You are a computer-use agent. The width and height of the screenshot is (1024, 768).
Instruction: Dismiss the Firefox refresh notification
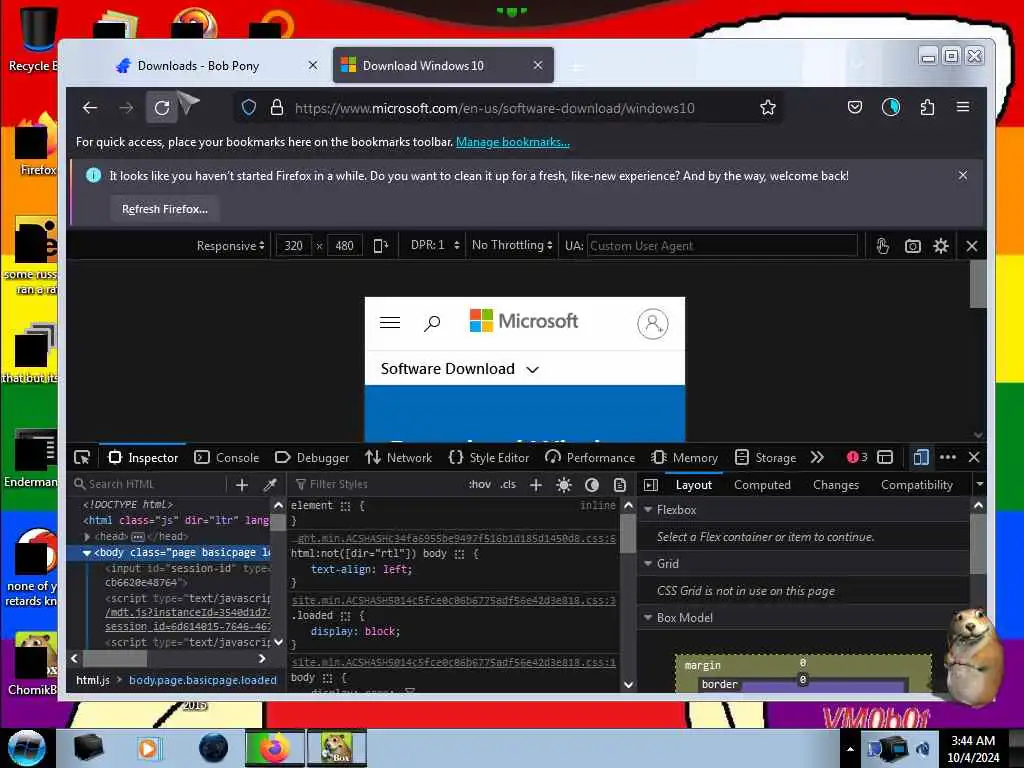click(x=963, y=175)
